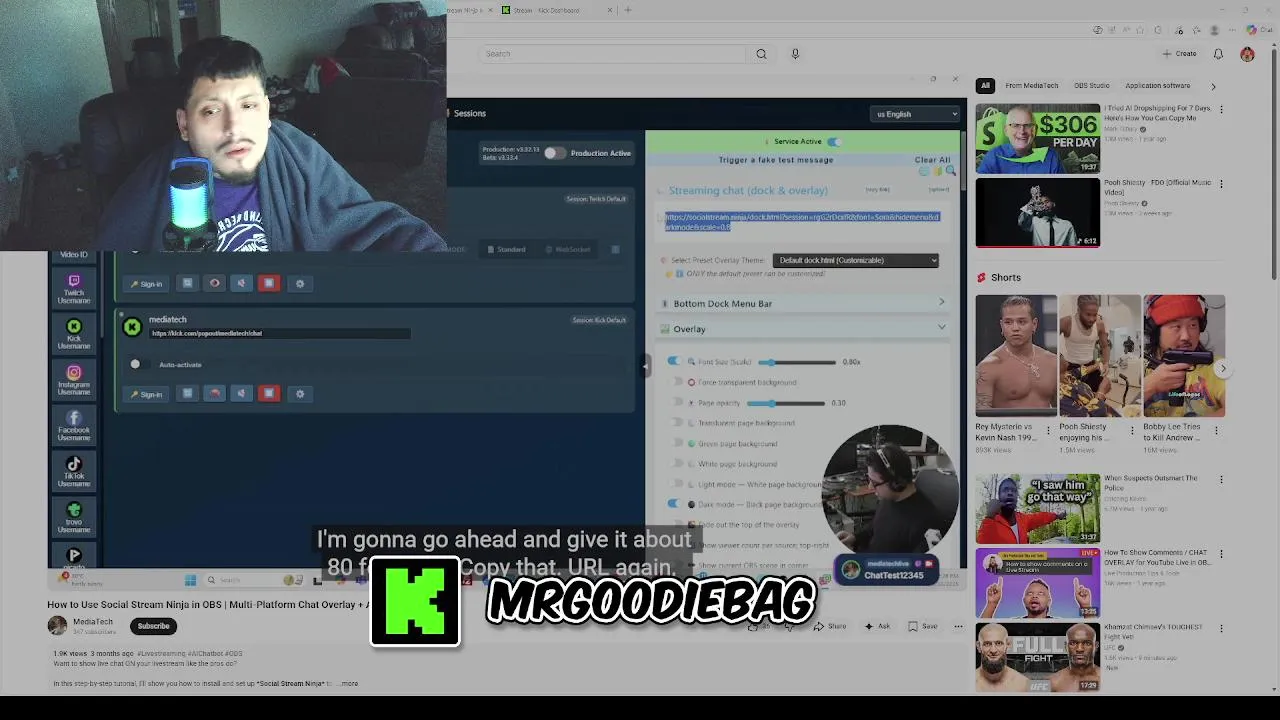Open the gear settings in Twitch session row
Viewport: 1280px width, 720px height.
(300, 284)
